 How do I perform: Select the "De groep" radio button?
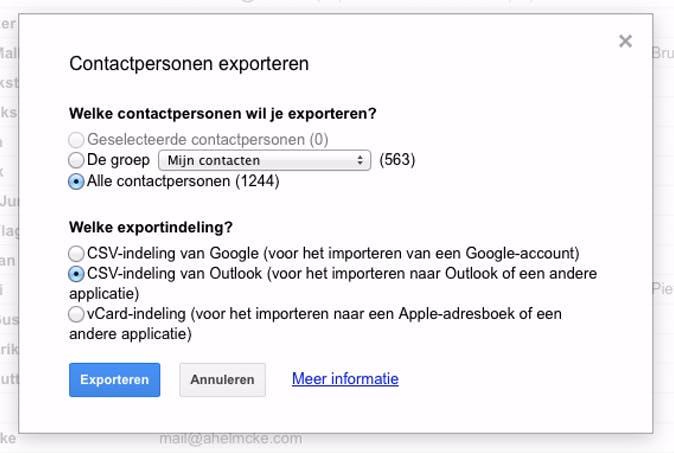pyautogui.click(x=76, y=160)
